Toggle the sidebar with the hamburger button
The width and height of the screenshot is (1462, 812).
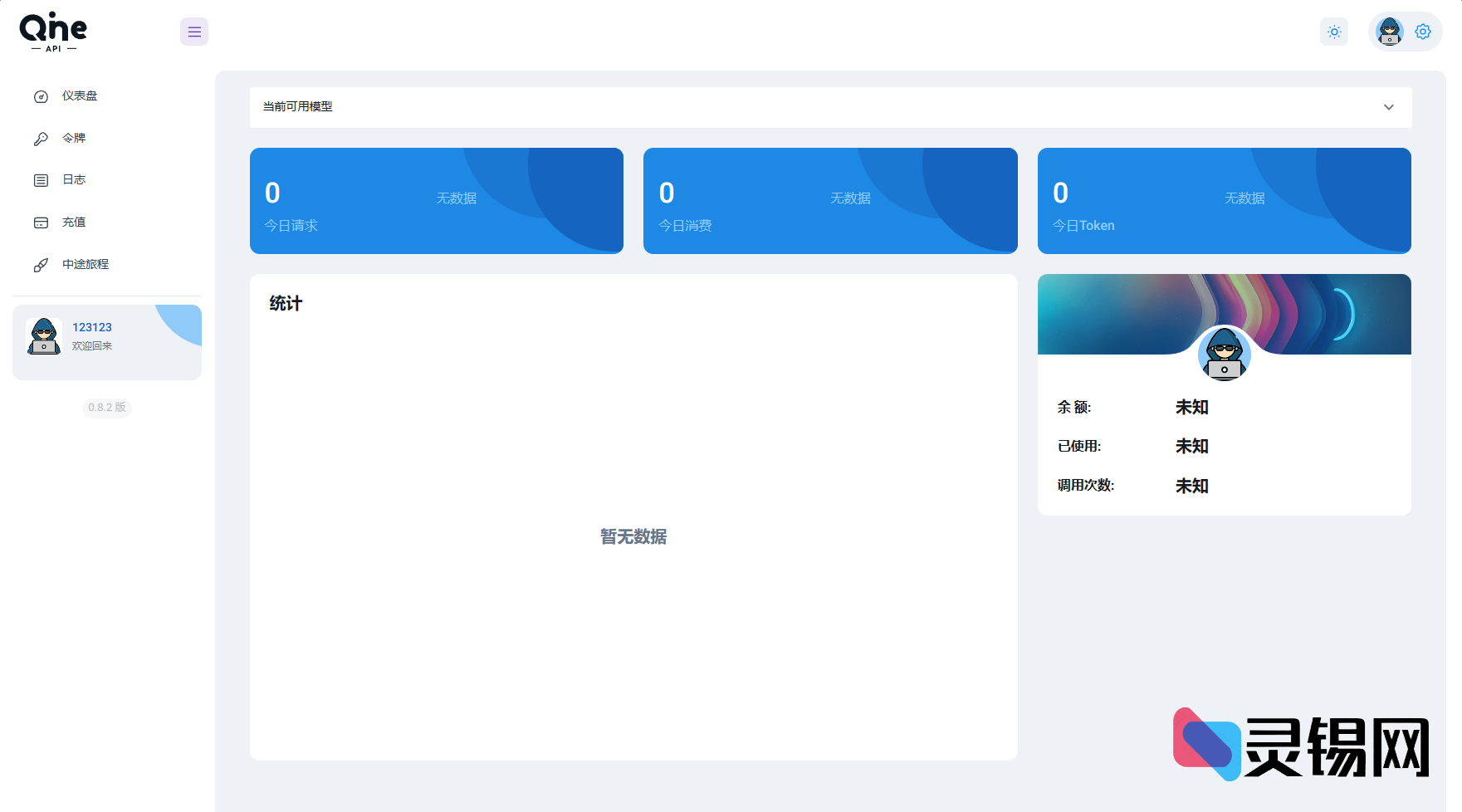[x=193, y=32]
